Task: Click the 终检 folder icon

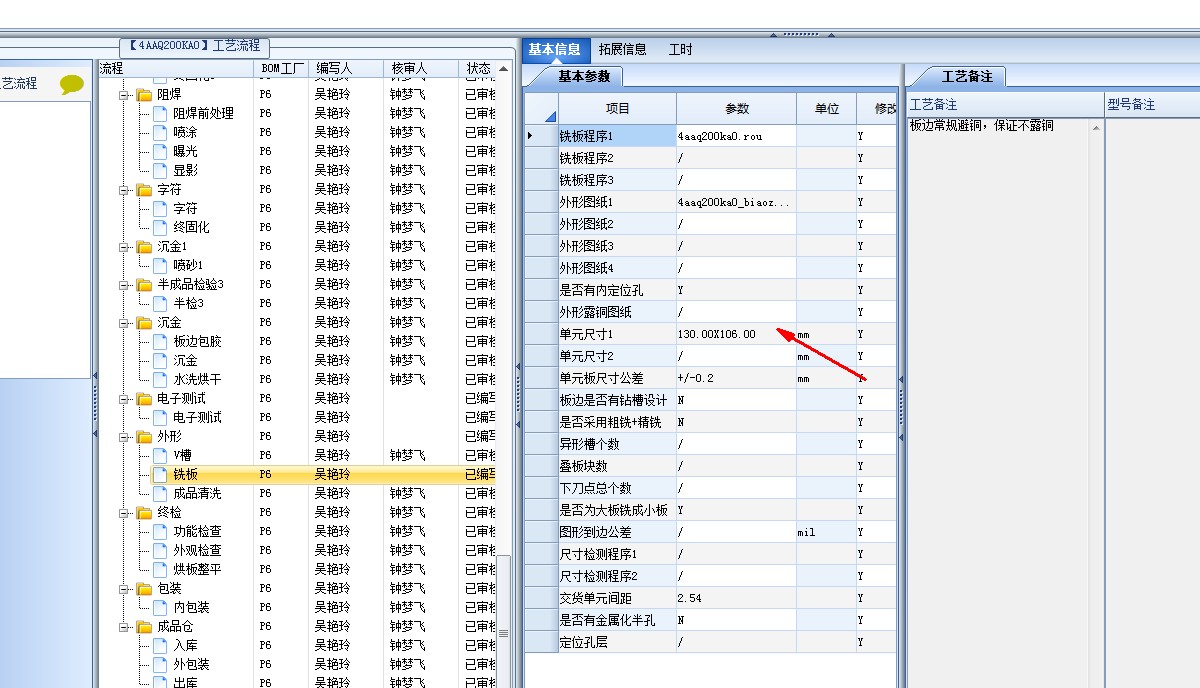Action: click(x=144, y=513)
